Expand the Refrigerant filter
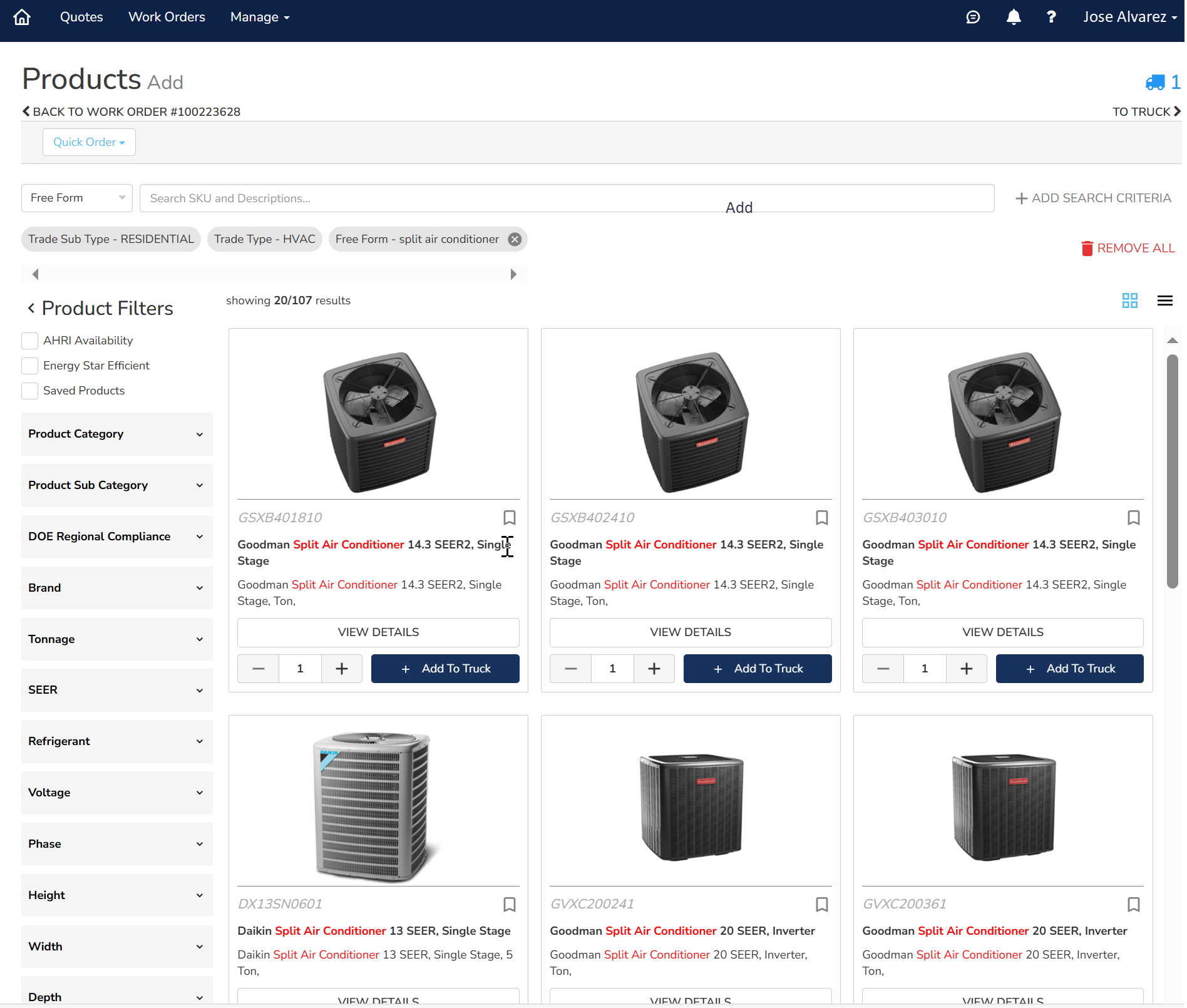This screenshot has width=1187, height=1008. (117, 741)
